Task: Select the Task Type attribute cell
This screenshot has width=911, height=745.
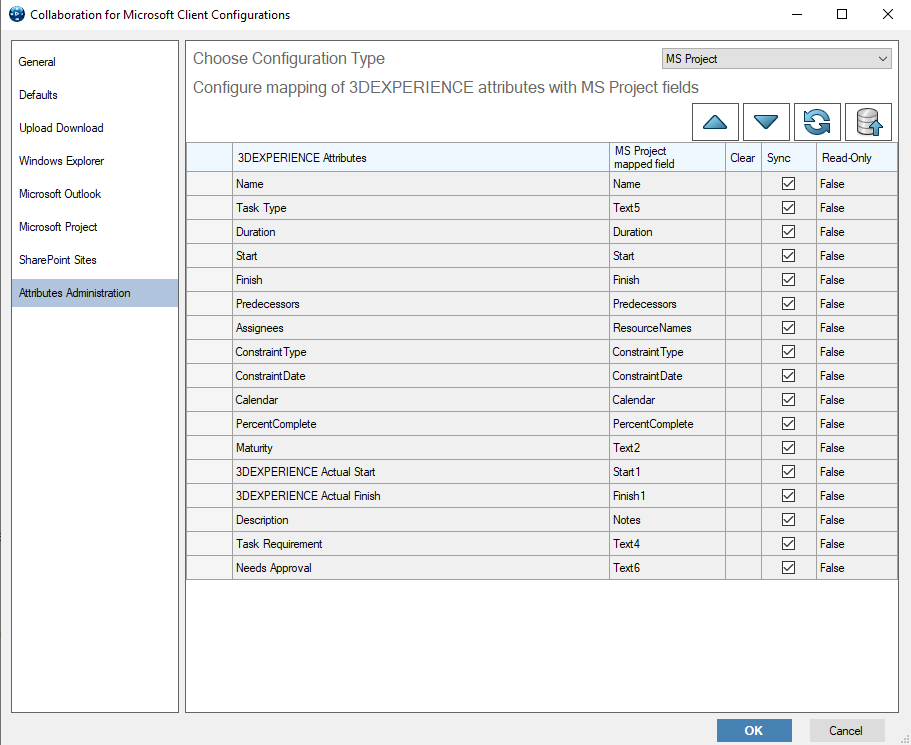Action: point(421,207)
